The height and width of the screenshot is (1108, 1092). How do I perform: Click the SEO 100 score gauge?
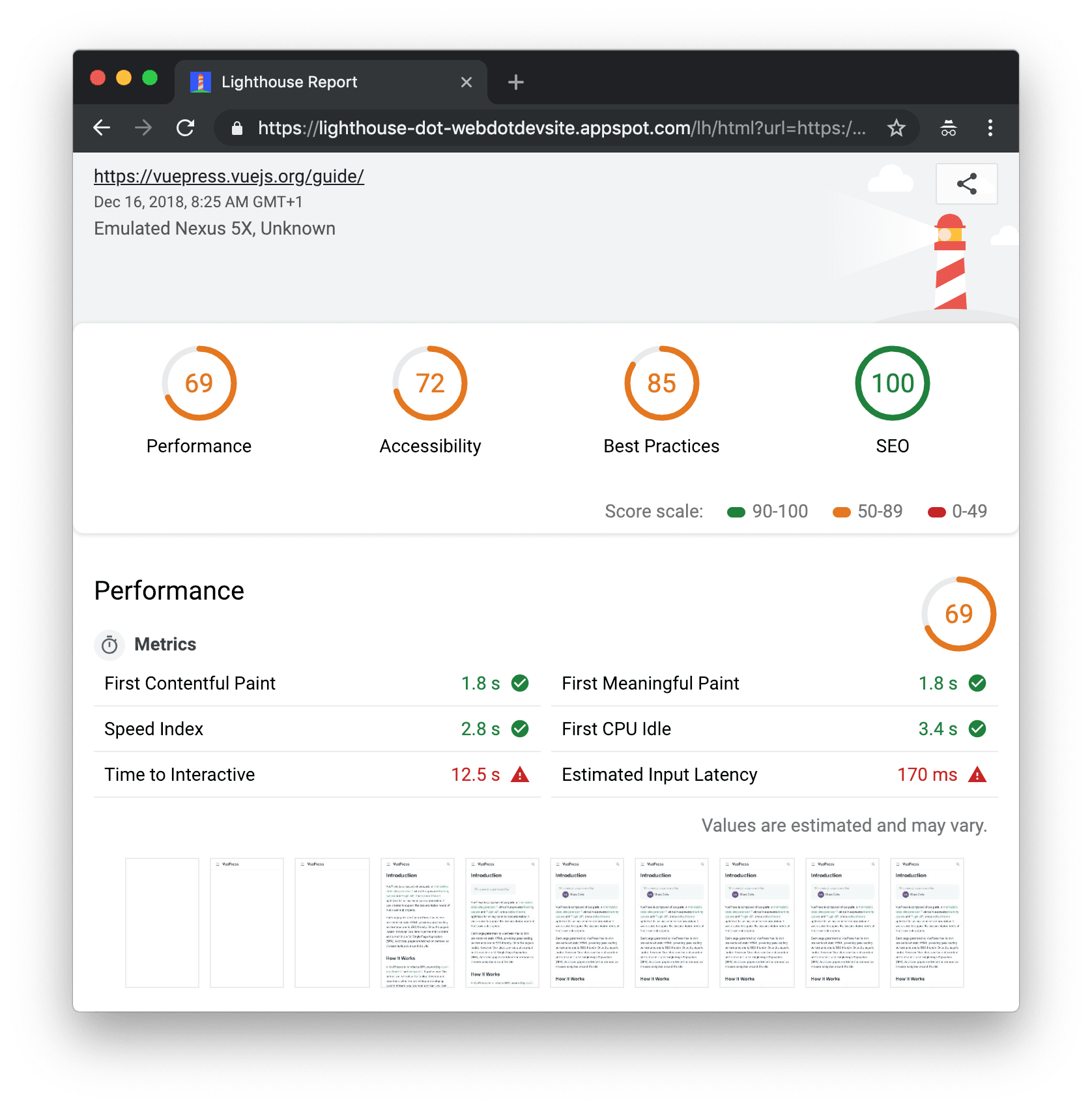click(x=892, y=383)
